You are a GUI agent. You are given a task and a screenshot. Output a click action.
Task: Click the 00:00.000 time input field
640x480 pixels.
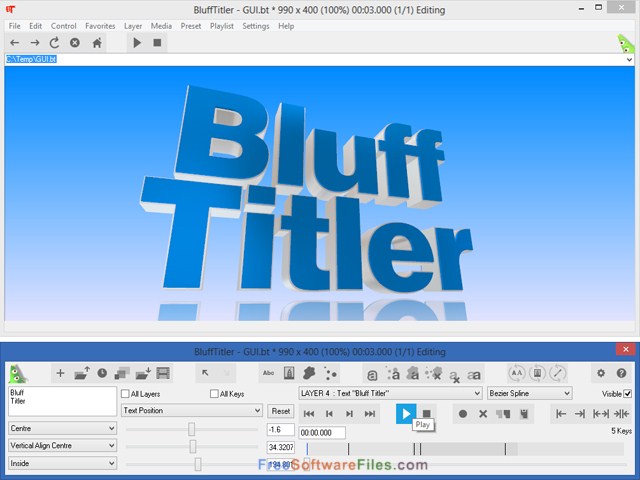[322, 433]
